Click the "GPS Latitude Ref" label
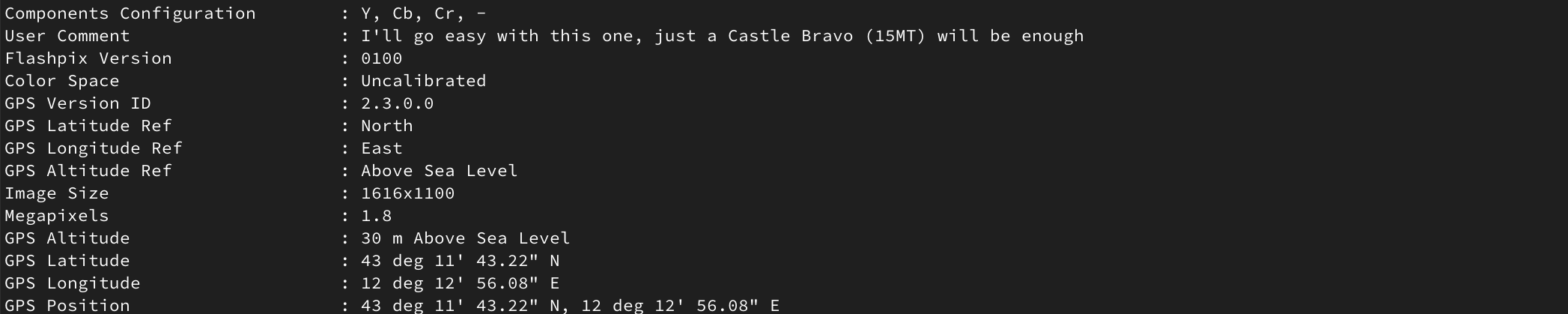1568x314 pixels. (88, 126)
